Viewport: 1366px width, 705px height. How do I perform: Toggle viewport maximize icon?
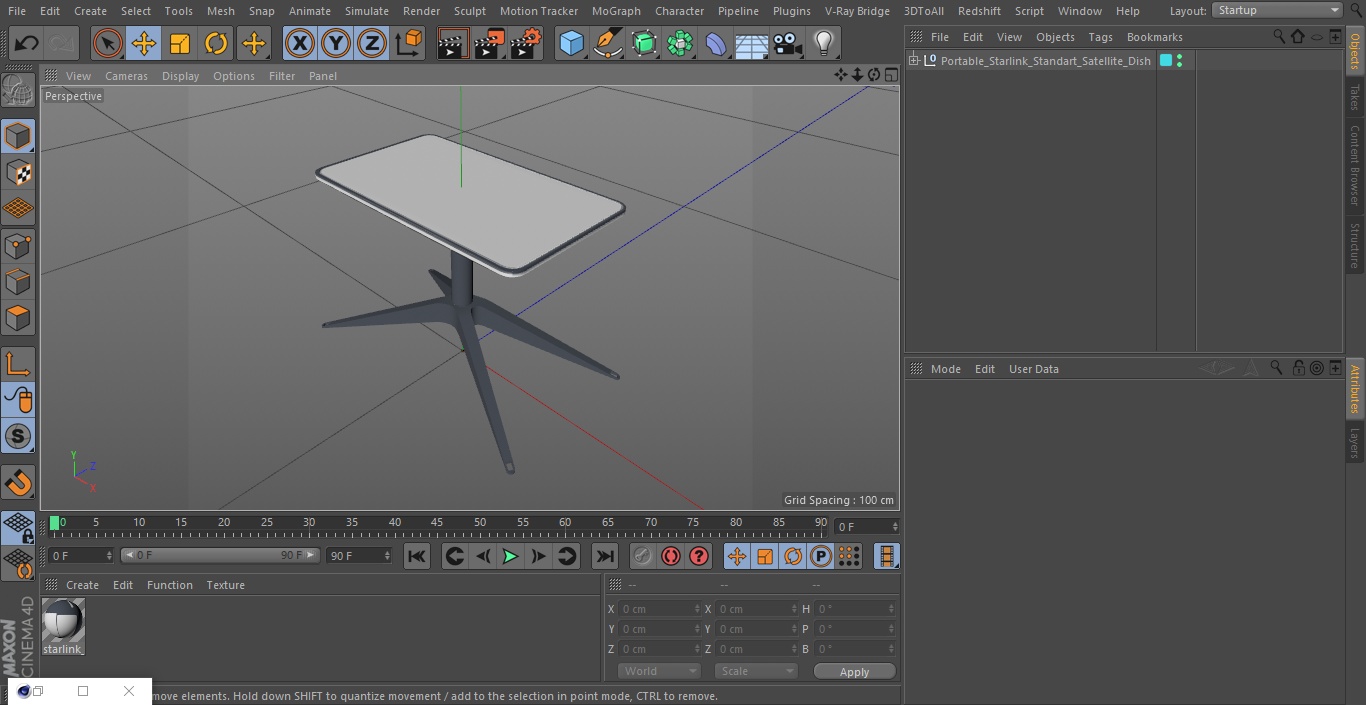point(890,75)
